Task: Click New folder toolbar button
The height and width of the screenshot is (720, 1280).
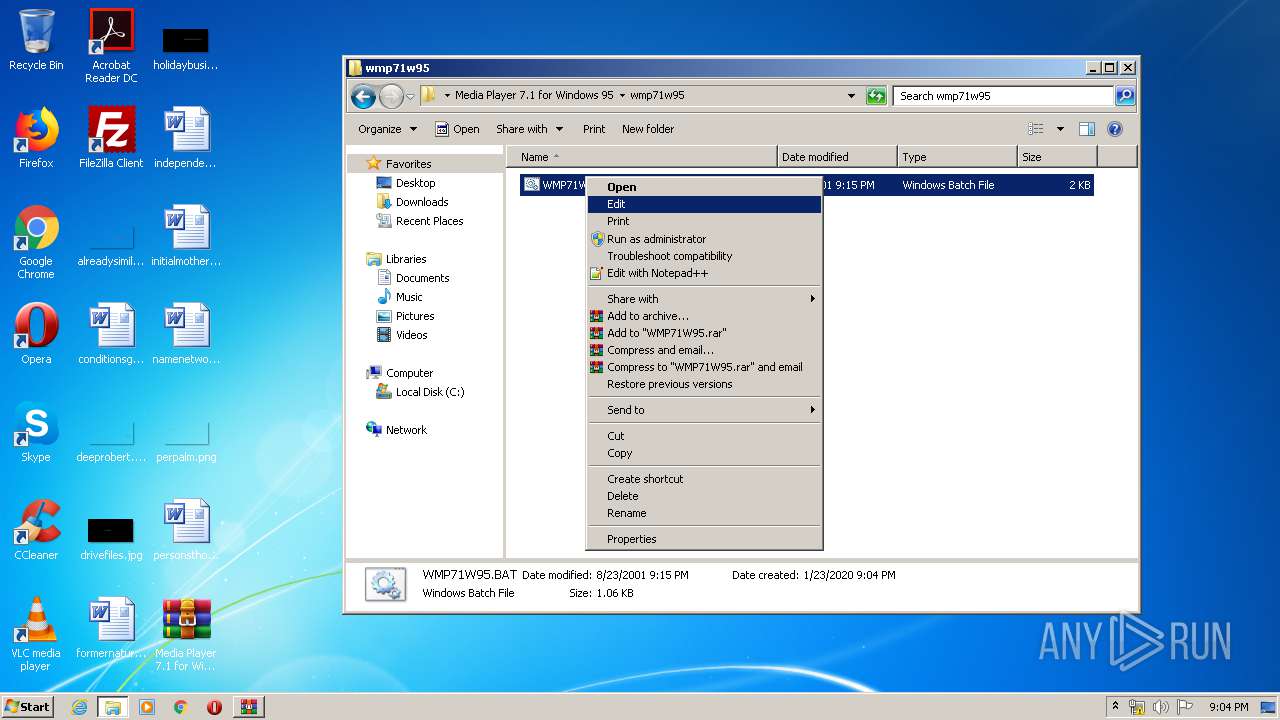Action: [648, 129]
